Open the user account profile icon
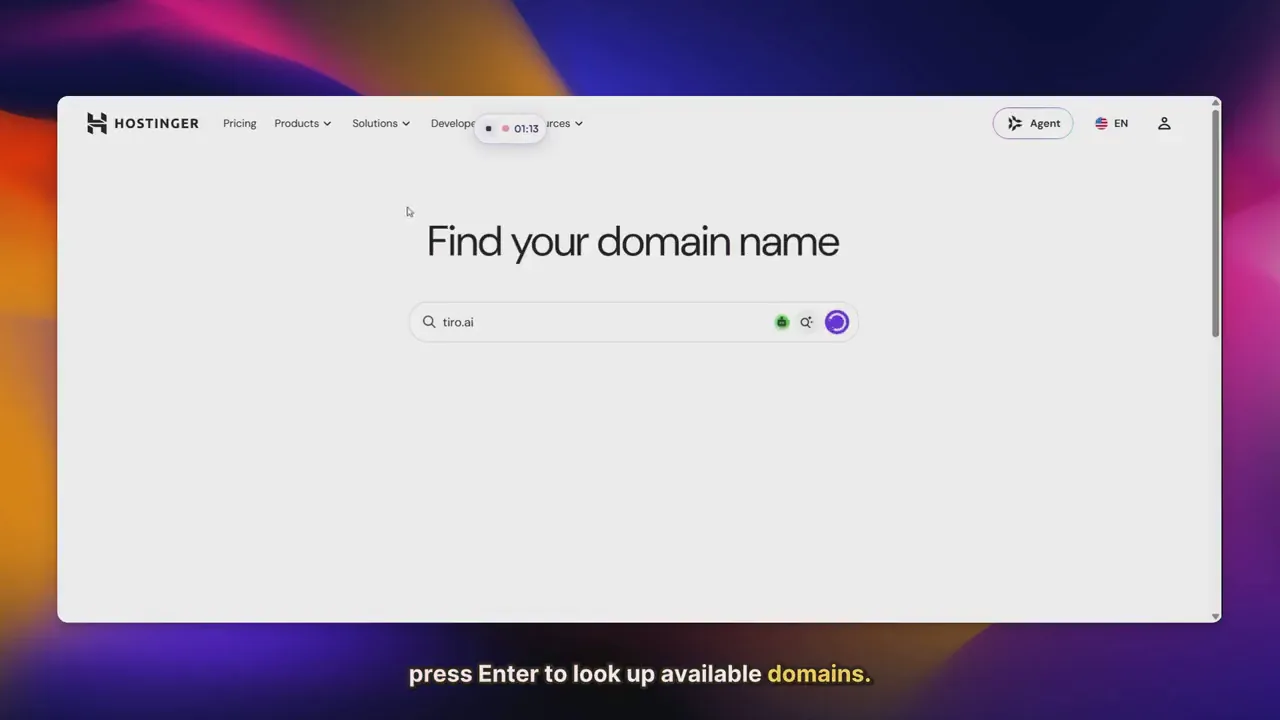The height and width of the screenshot is (720, 1280). pos(1164,123)
